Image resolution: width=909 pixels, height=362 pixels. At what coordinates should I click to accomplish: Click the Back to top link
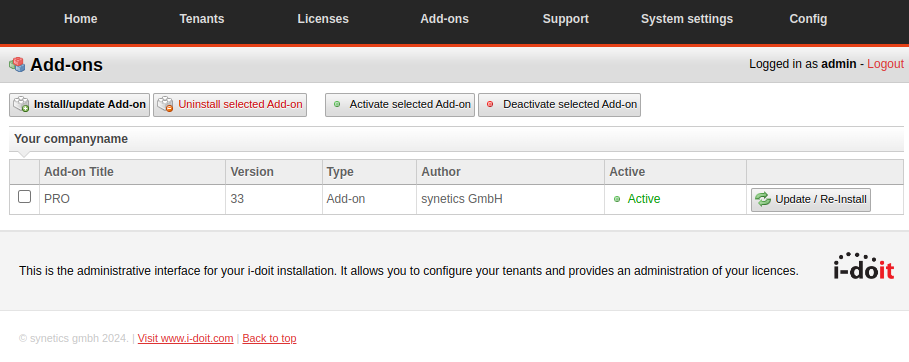(269, 338)
